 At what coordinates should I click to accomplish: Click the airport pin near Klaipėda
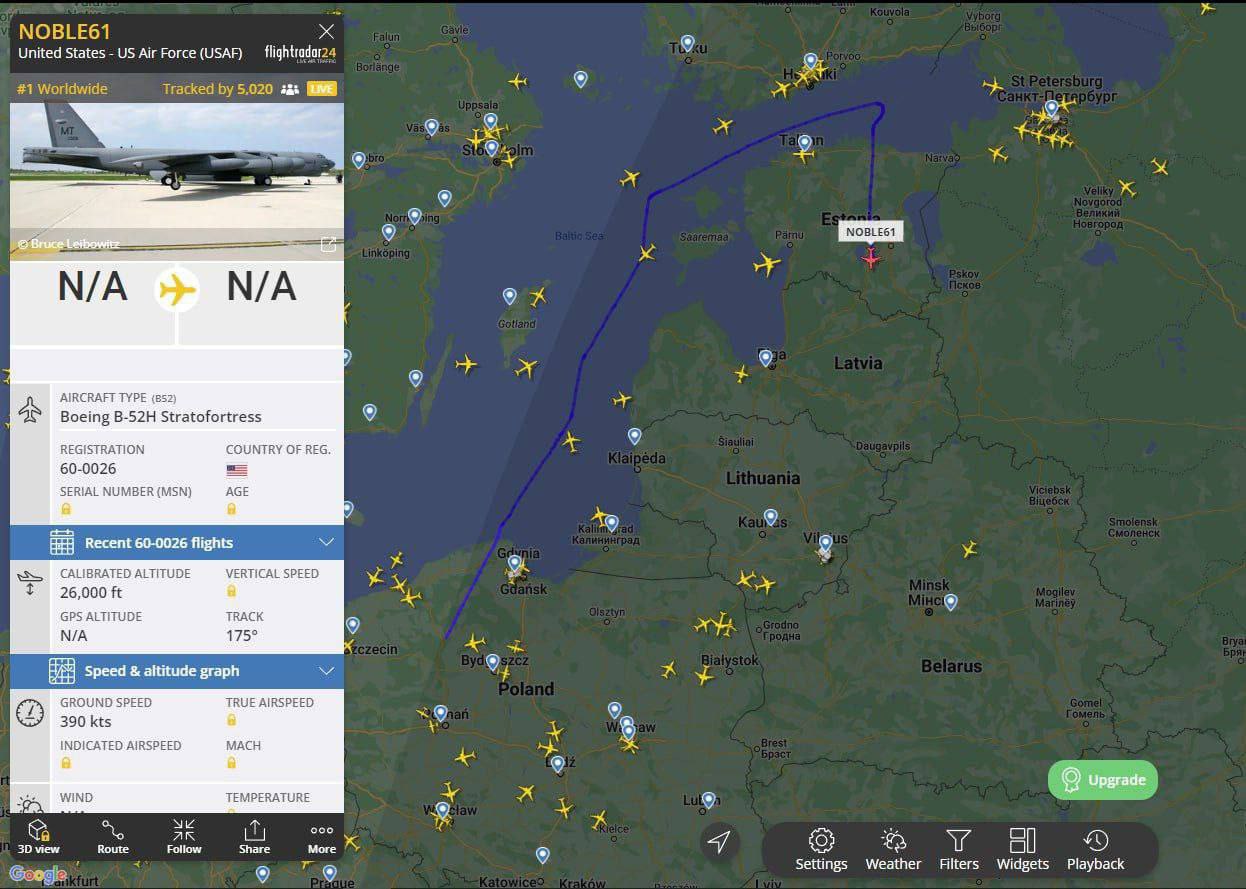pyautogui.click(x=634, y=436)
